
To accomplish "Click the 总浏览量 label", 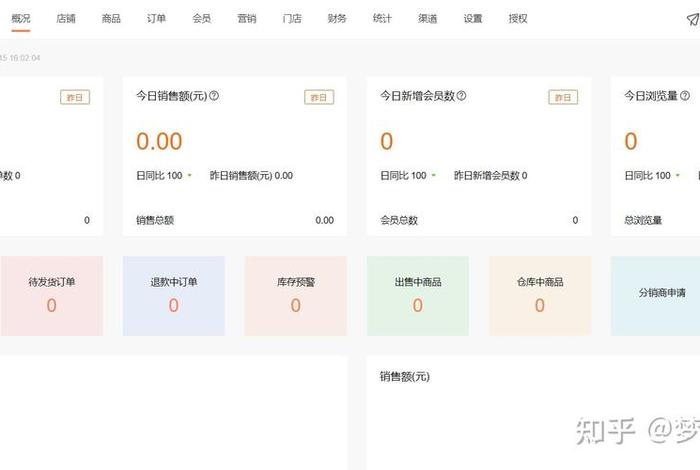I will pyautogui.click(x=643, y=220).
